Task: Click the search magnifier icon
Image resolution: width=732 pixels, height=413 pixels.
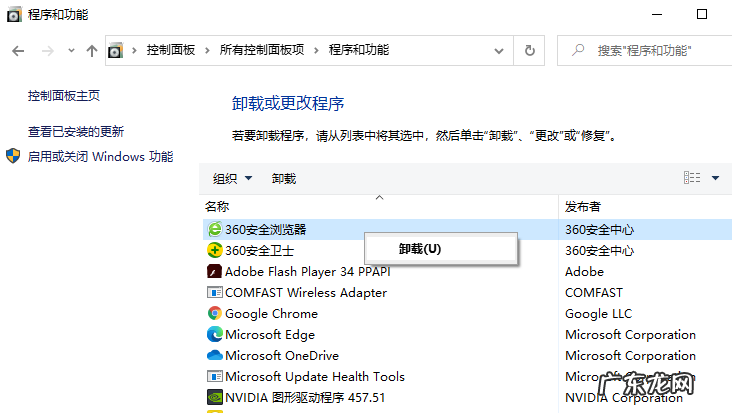Action: click(578, 49)
